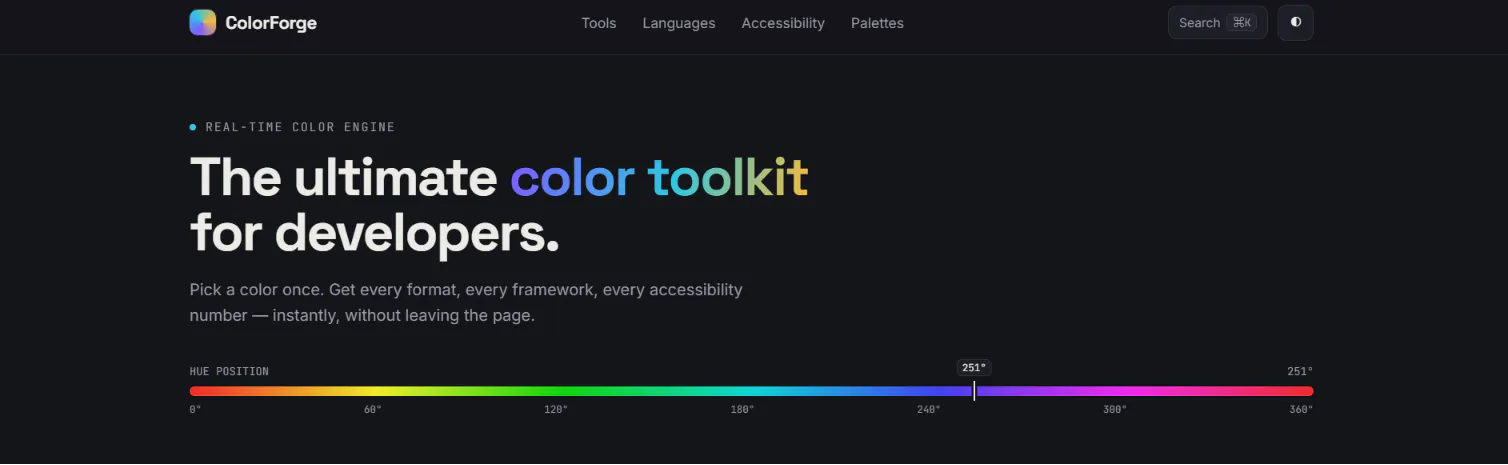Click the 251° tooltip above slider
The image size is (1508, 465).
click(974, 367)
